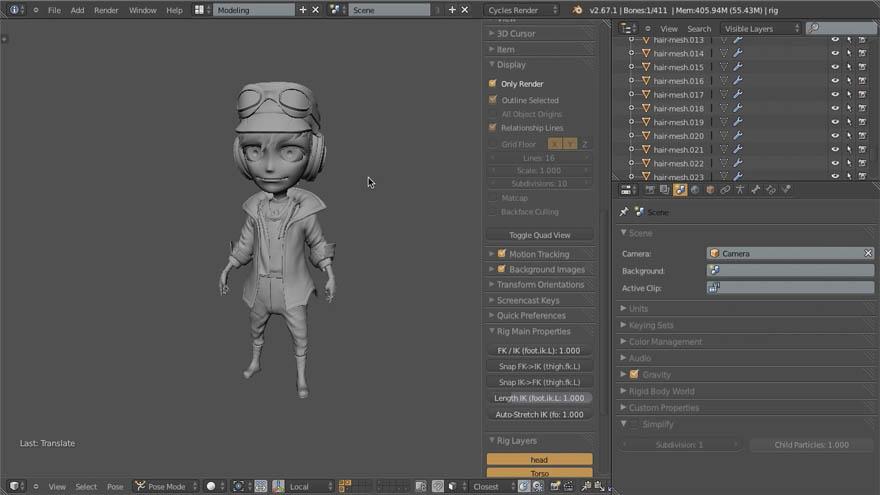This screenshot has width=880, height=495.
Task: Click Snap IK->FK (thigh.fk.L) button
Action: (539, 382)
